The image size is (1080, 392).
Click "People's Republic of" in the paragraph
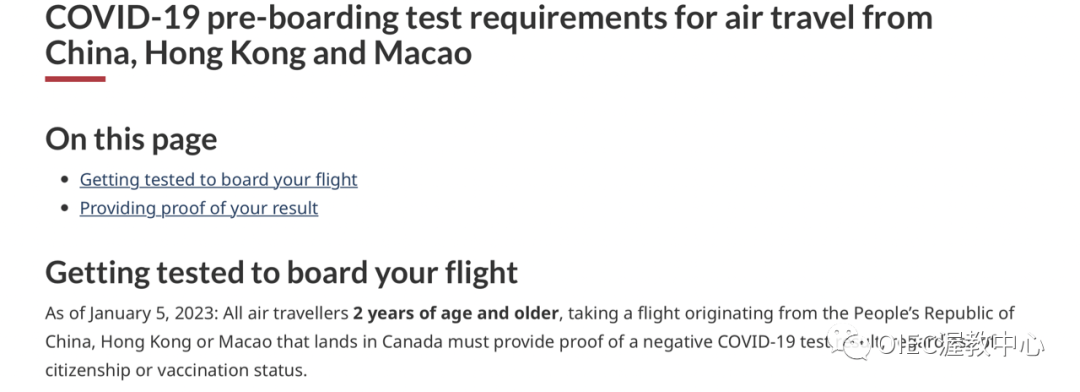[x=934, y=313]
